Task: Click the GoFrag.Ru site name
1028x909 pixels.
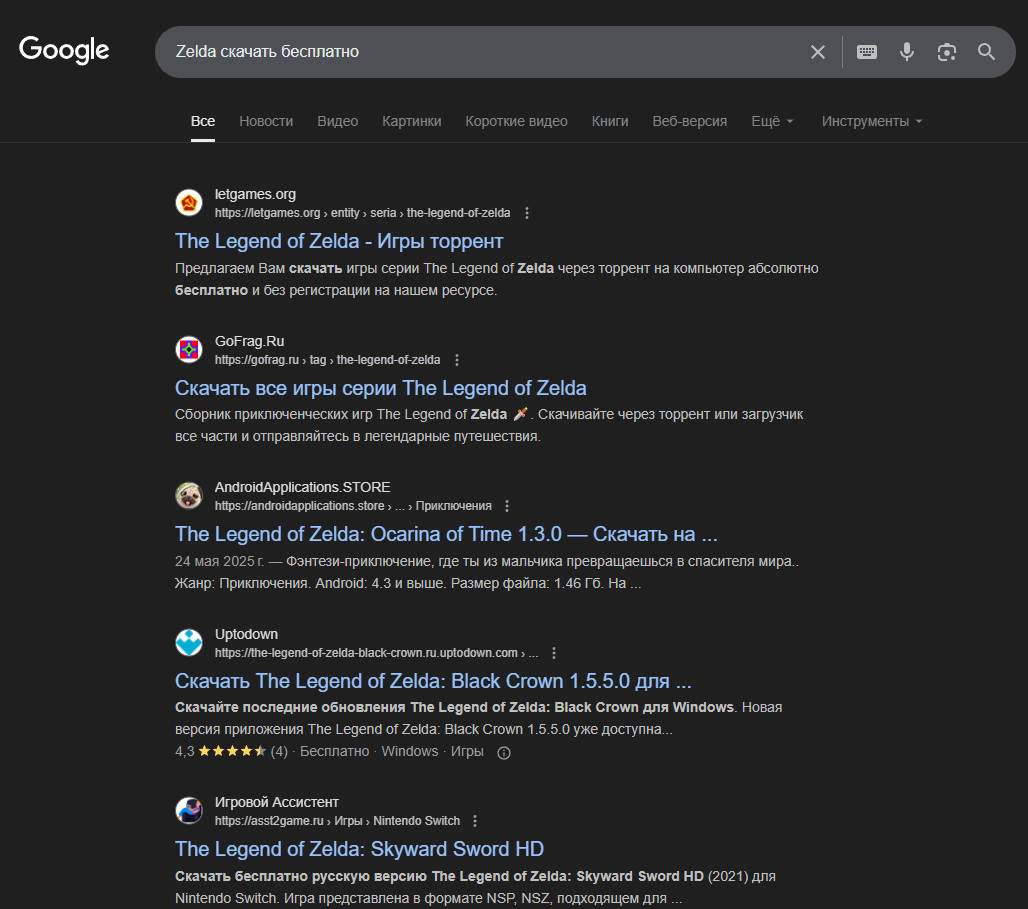Action: click(x=249, y=341)
